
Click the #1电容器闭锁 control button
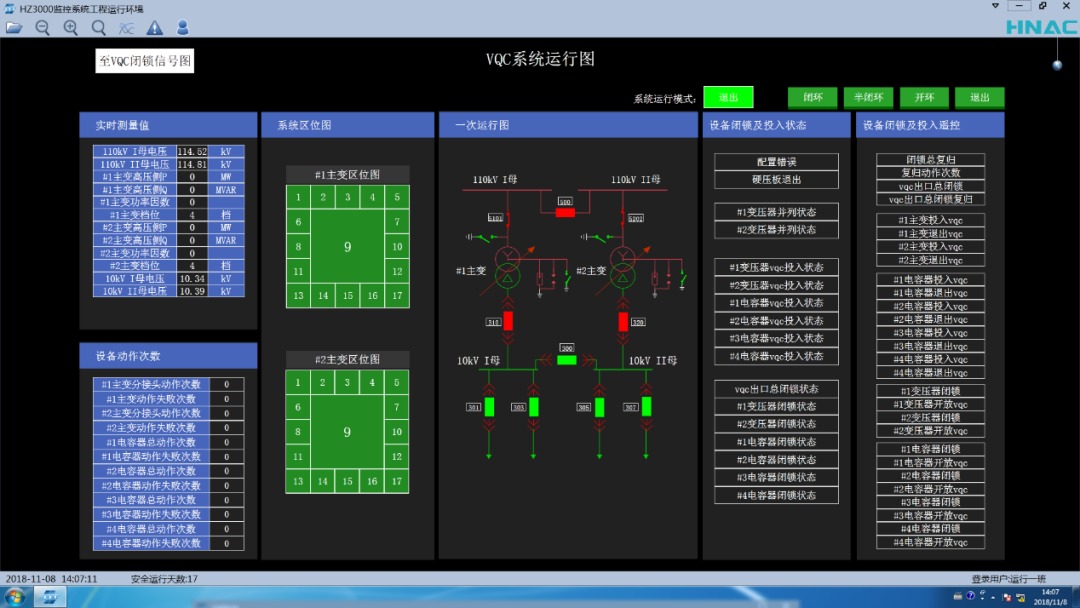tap(930, 450)
